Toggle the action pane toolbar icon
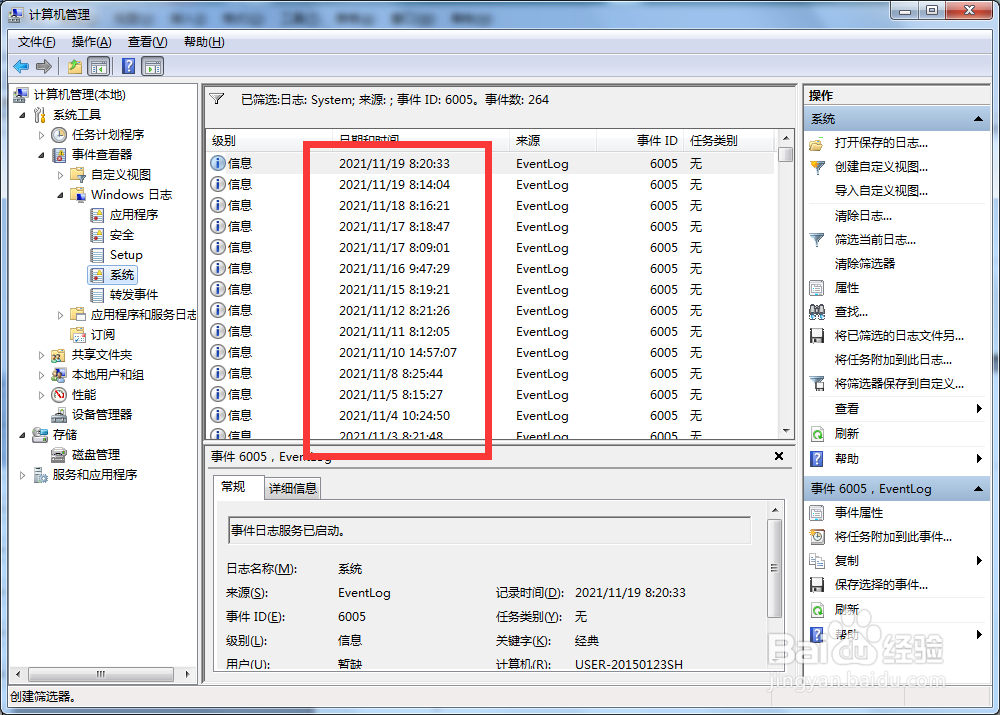The height and width of the screenshot is (715, 1000). (x=153, y=66)
